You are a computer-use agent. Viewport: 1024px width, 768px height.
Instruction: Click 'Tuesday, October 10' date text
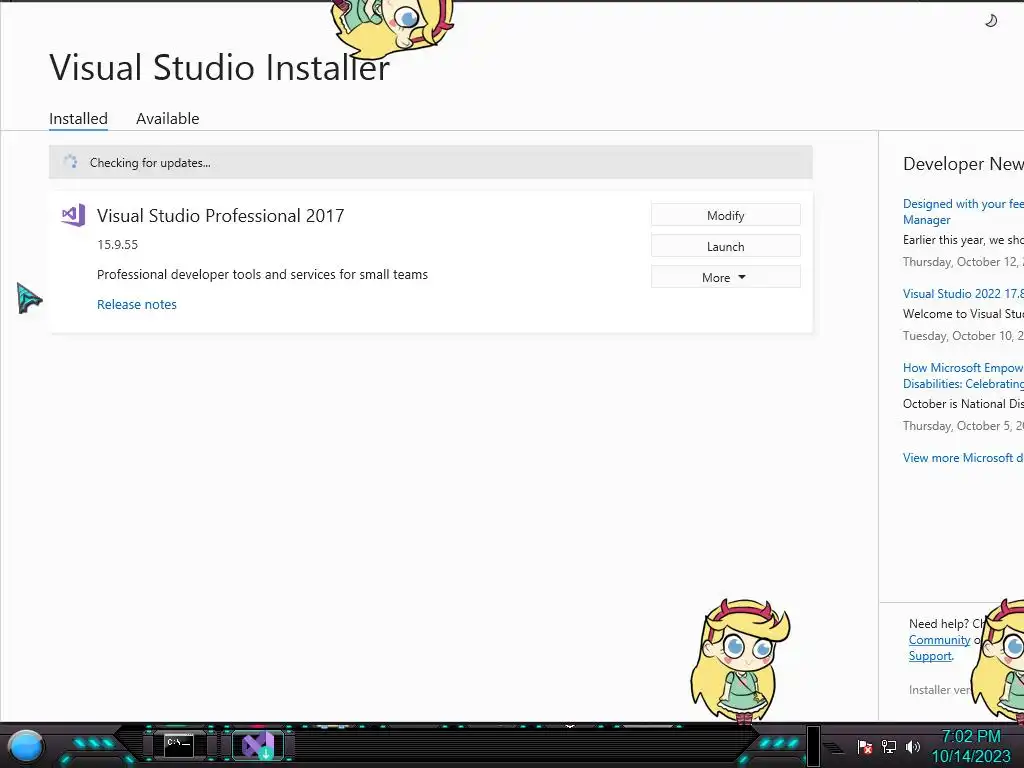[x=963, y=336]
